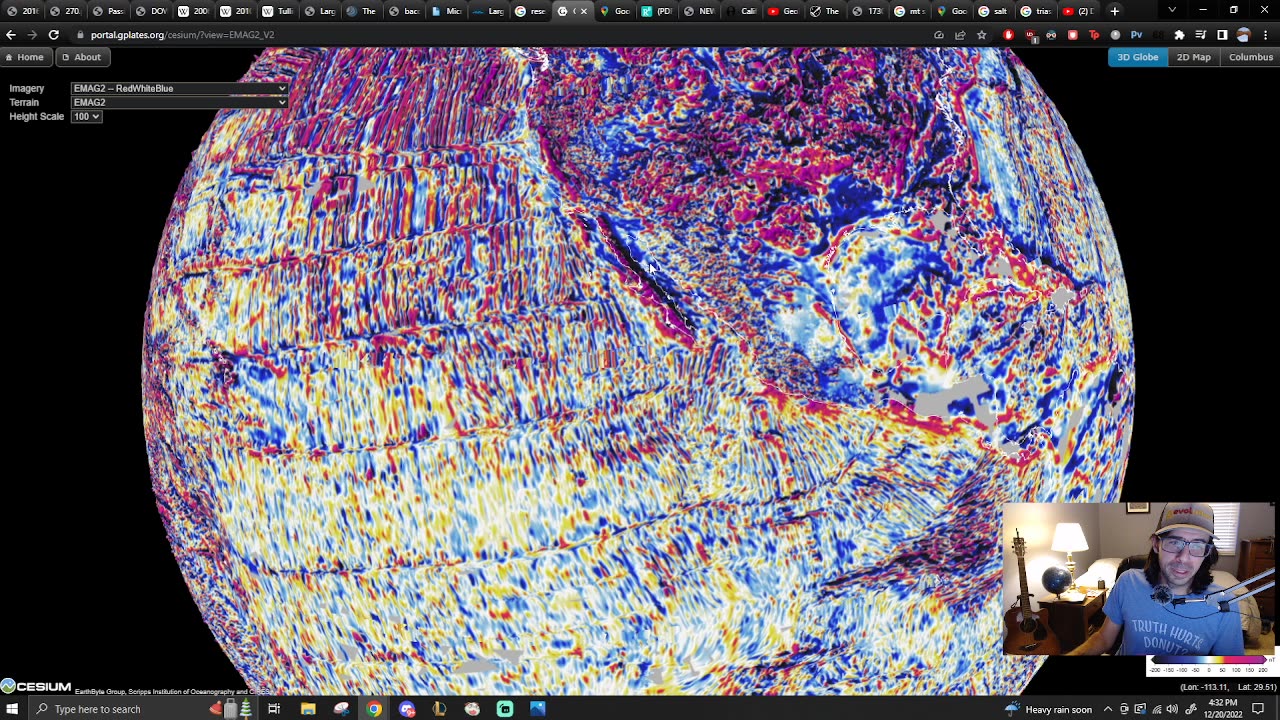
Task: Expand the tab search chevron
Action: [1172, 11]
